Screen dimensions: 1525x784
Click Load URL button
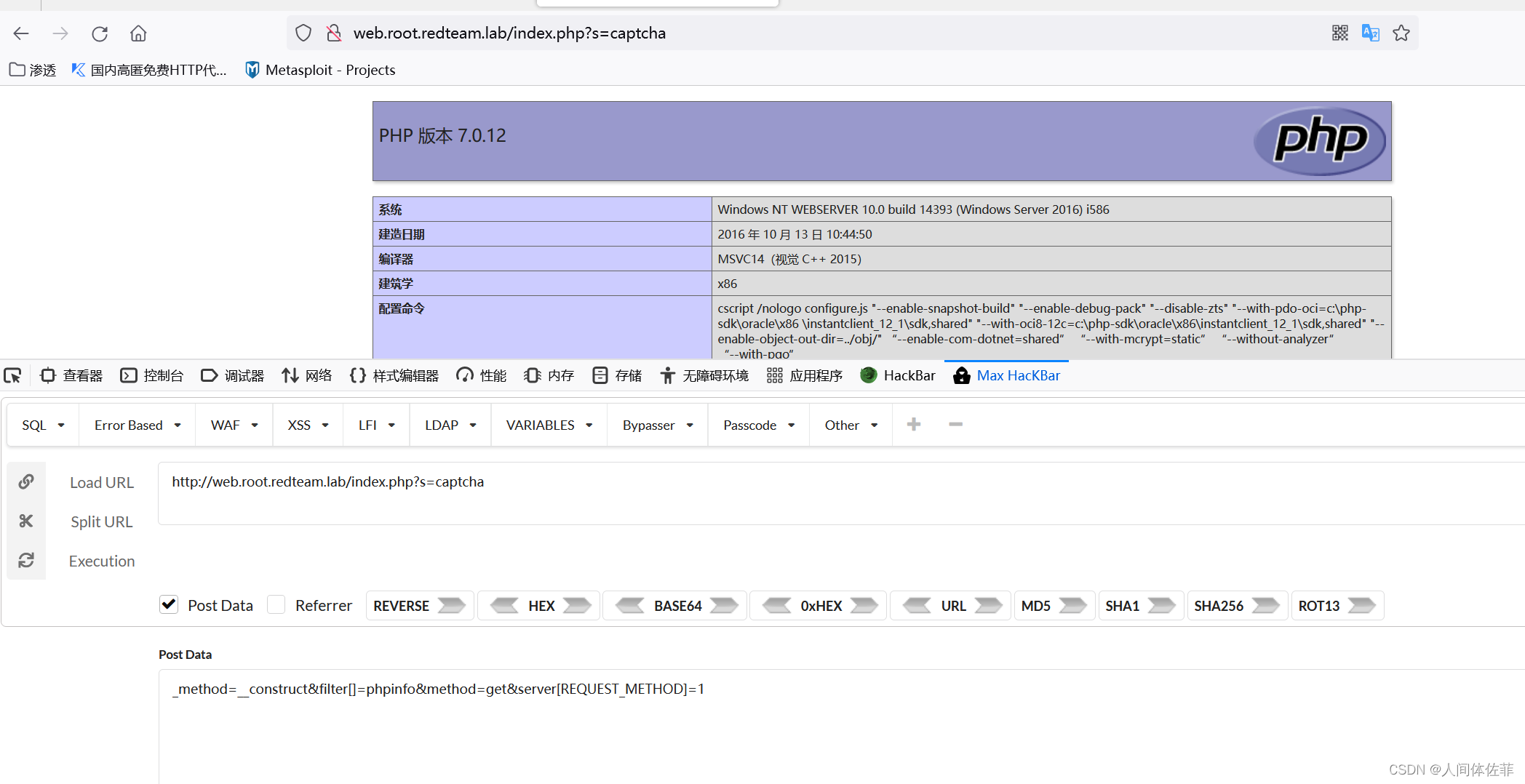[102, 482]
